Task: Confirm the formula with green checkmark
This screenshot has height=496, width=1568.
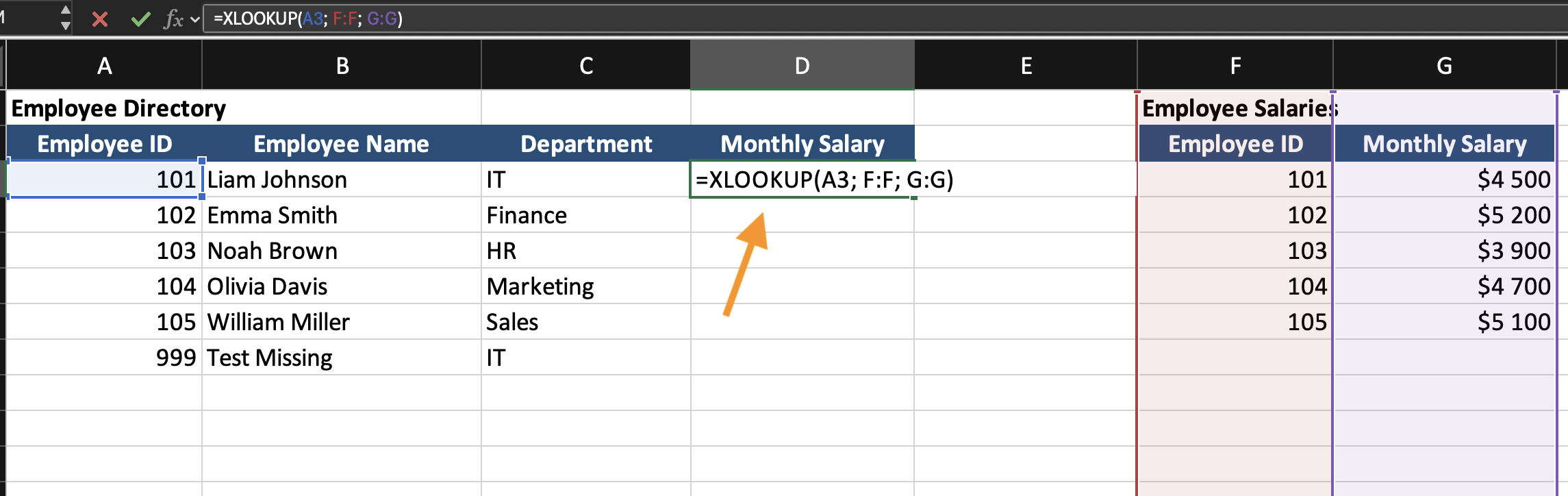Action: coord(140,19)
